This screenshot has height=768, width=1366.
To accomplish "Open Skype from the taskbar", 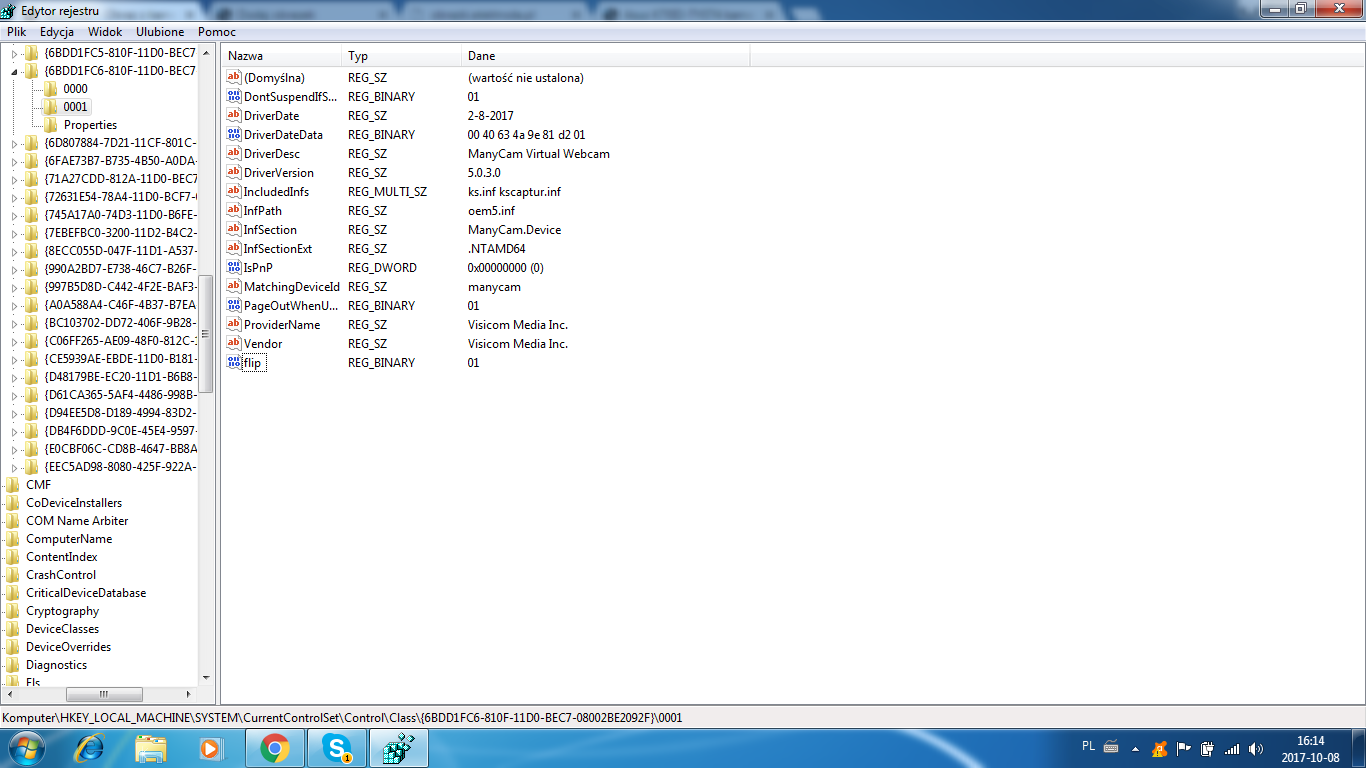I will coord(337,748).
